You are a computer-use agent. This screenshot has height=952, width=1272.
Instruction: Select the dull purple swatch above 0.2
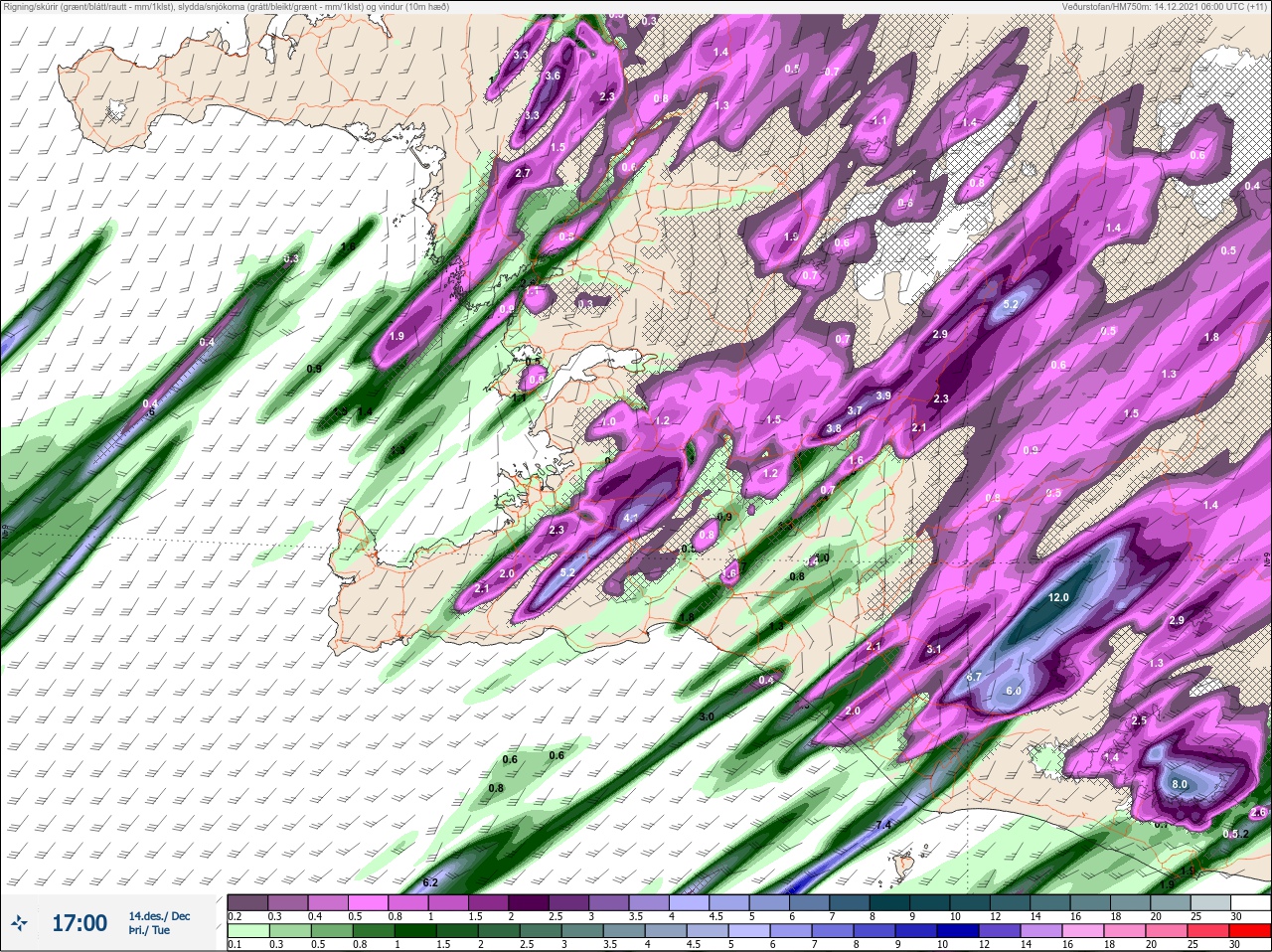pos(247,903)
